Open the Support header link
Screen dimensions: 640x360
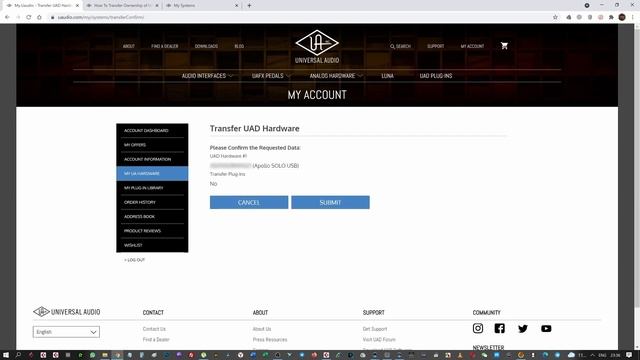(435, 46)
